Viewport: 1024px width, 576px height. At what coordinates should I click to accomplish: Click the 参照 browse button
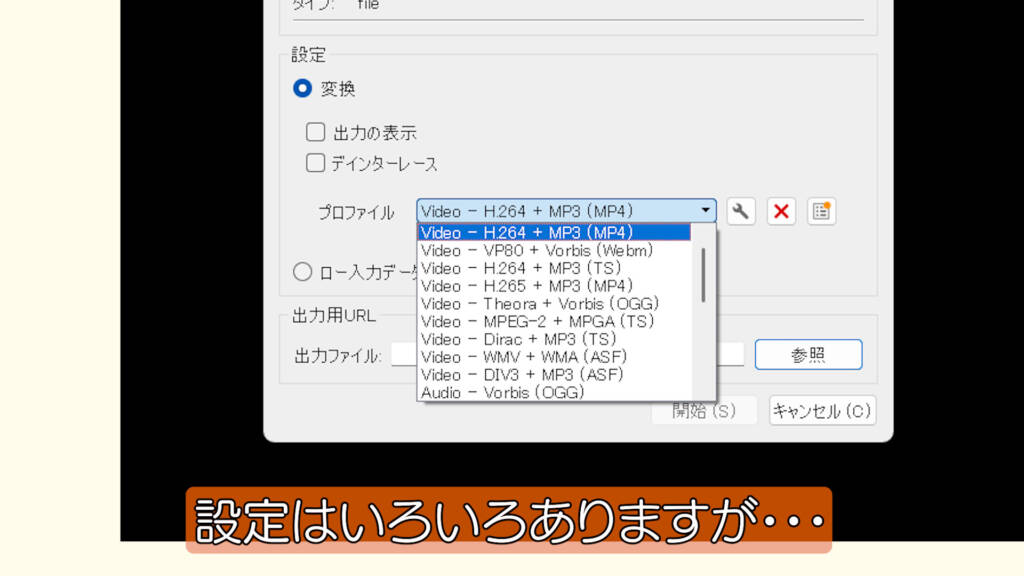click(x=808, y=355)
